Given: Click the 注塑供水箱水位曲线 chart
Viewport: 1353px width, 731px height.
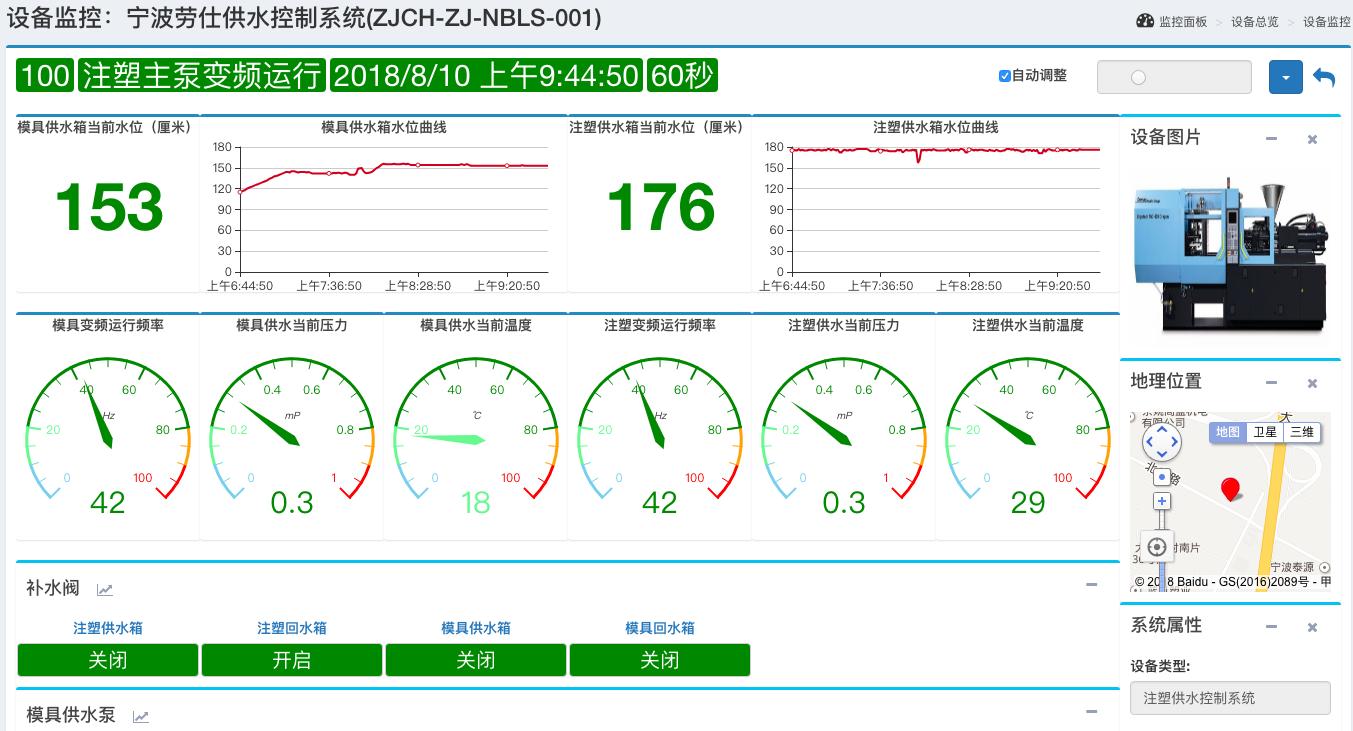Looking at the screenshot, I should coord(936,205).
